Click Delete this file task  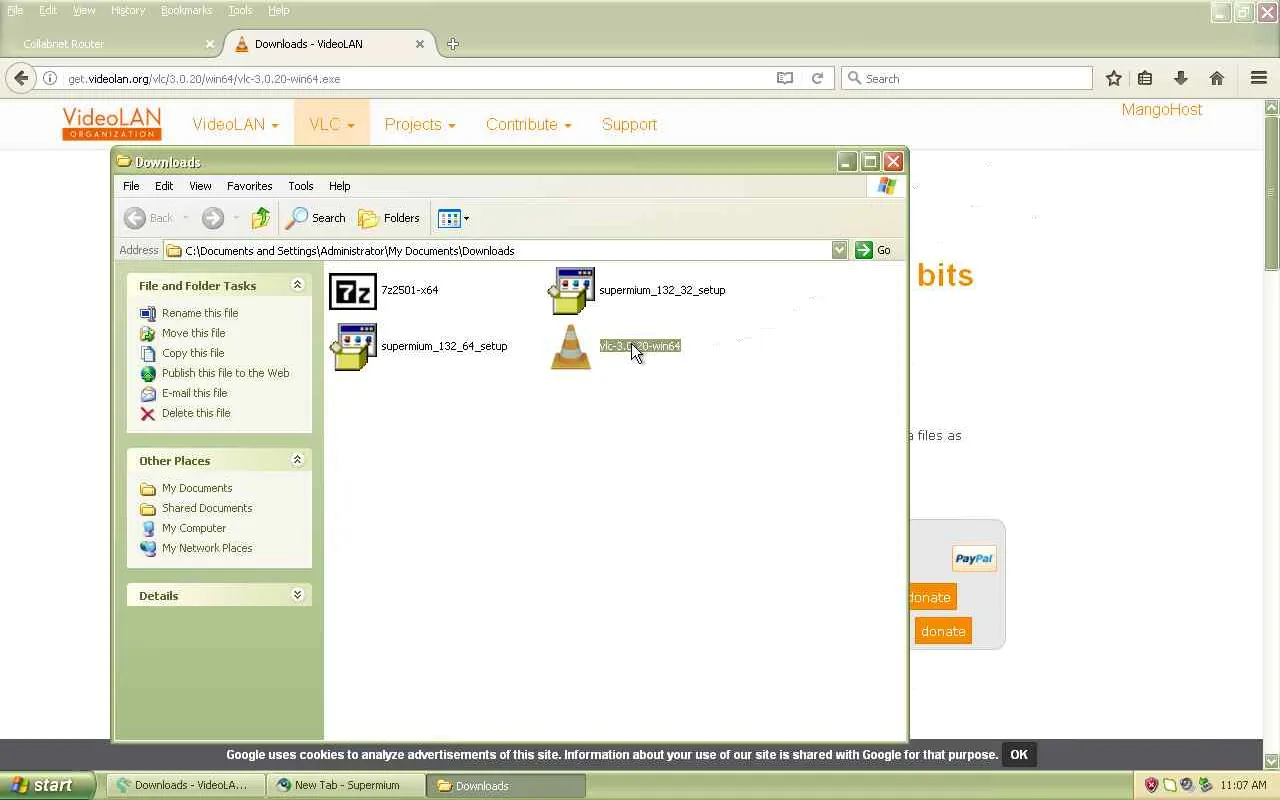pos(196,413)
